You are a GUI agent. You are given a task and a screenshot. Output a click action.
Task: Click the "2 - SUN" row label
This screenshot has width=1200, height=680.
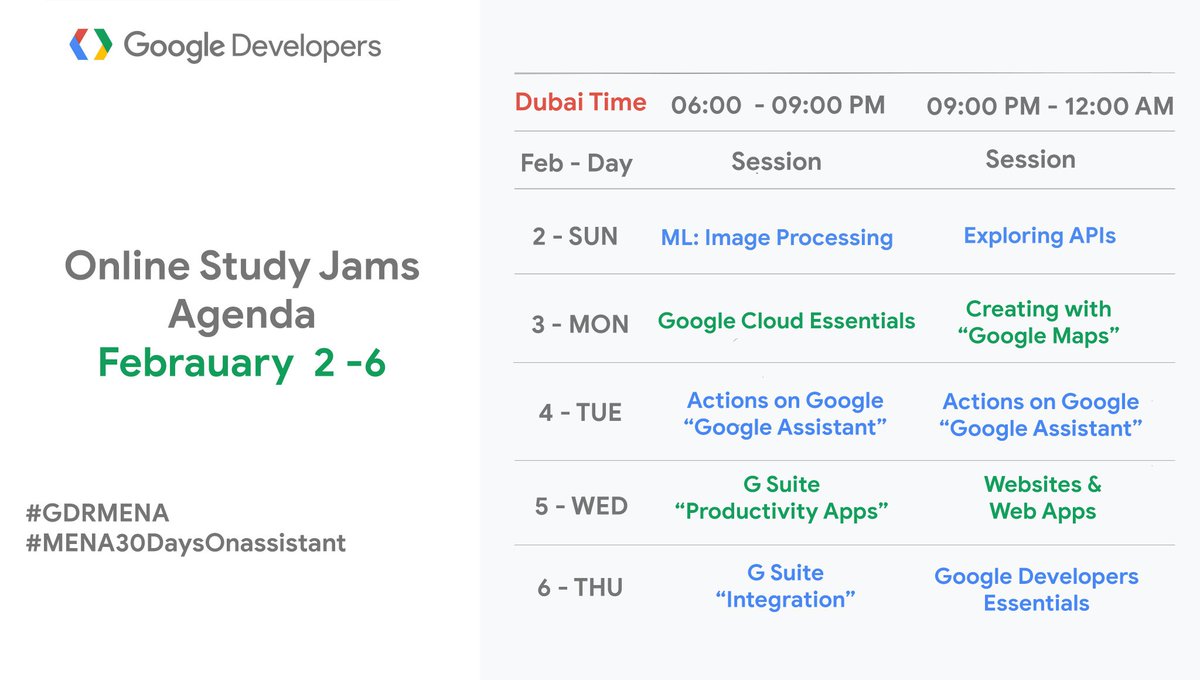(575, 237)
